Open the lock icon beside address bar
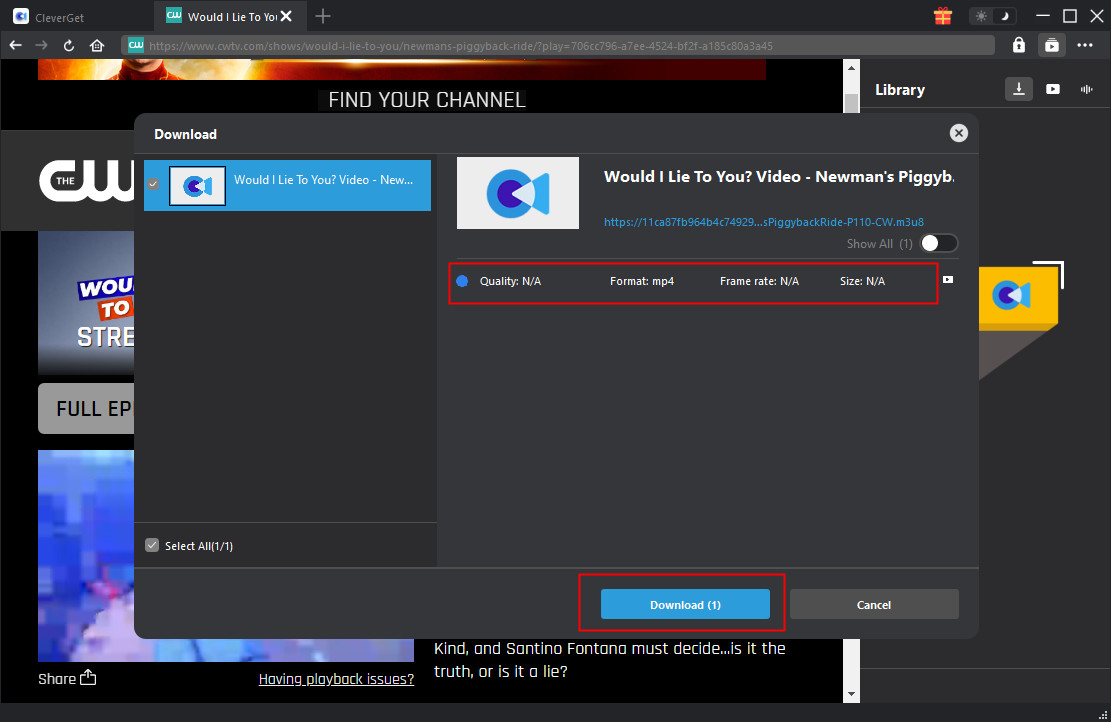Viewport: 1111px width, 722px height. 1018,45
